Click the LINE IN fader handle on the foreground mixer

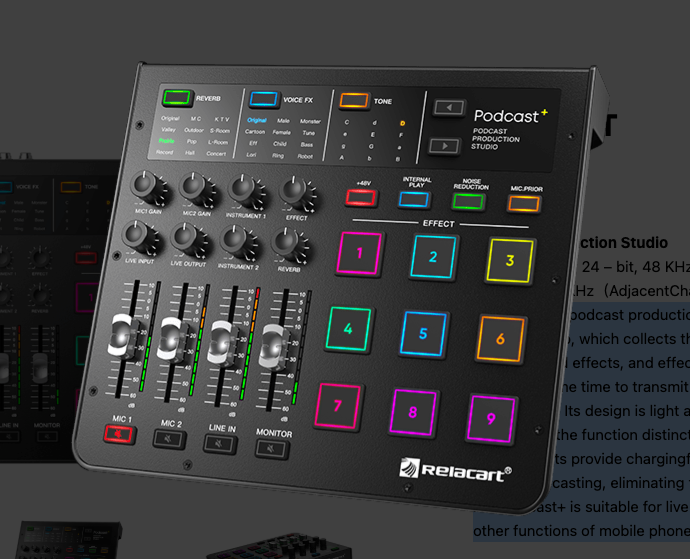[x=223, y=343]
